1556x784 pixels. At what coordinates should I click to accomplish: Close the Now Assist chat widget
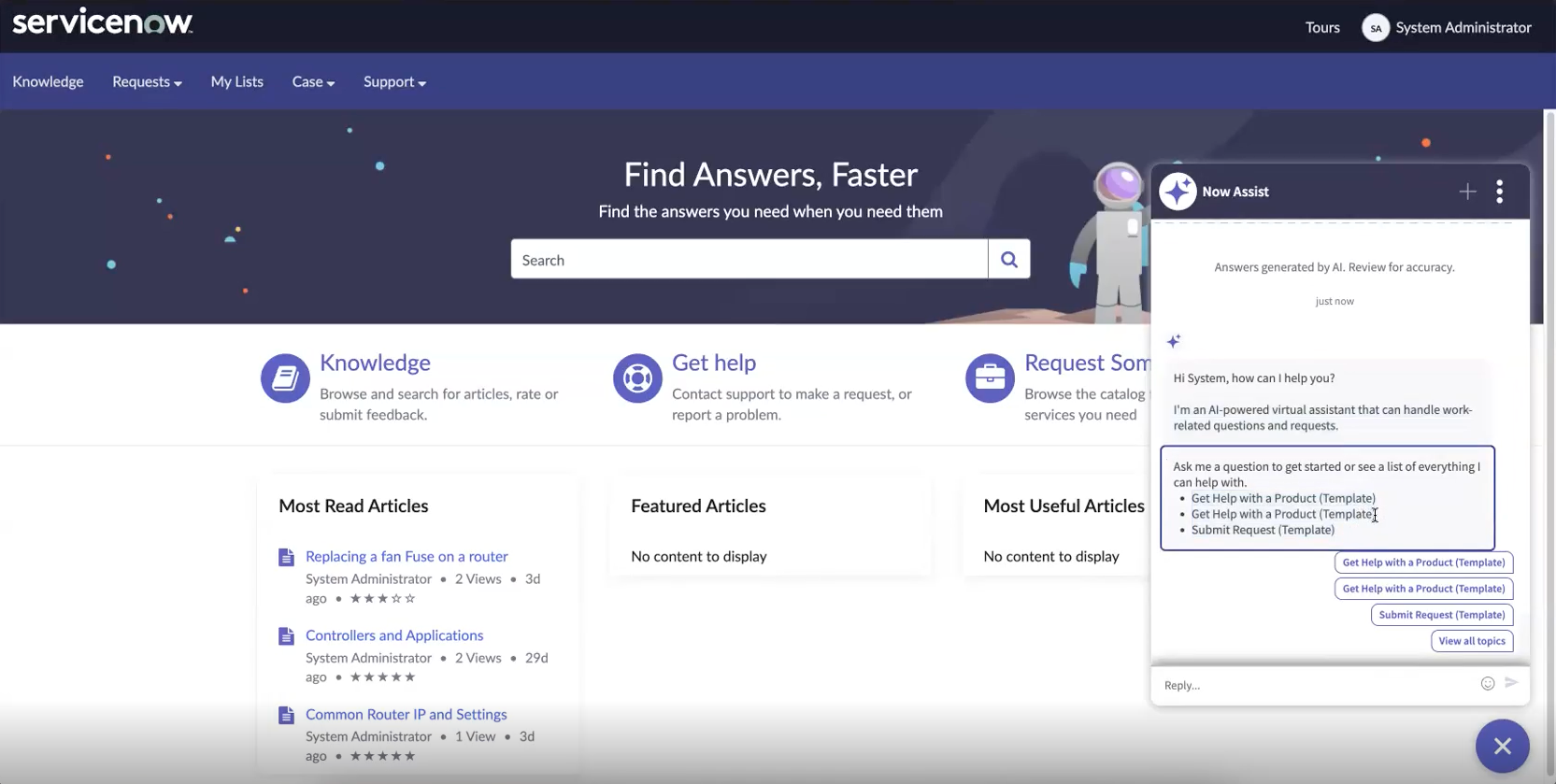coord(1503,746)
